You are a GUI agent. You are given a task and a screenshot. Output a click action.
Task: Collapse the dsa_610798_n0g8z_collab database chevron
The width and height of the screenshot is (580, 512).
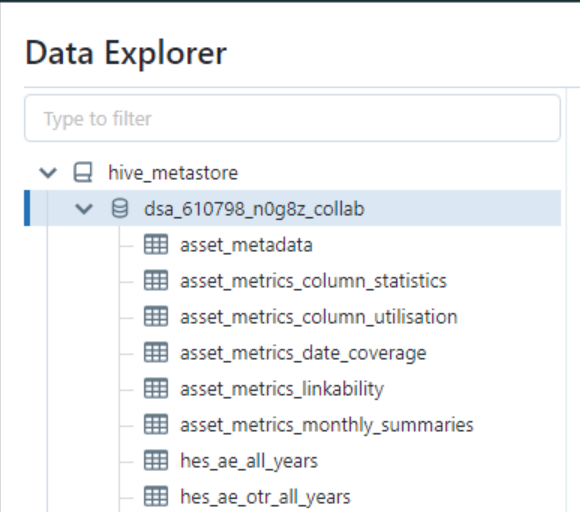pos(84,209)
